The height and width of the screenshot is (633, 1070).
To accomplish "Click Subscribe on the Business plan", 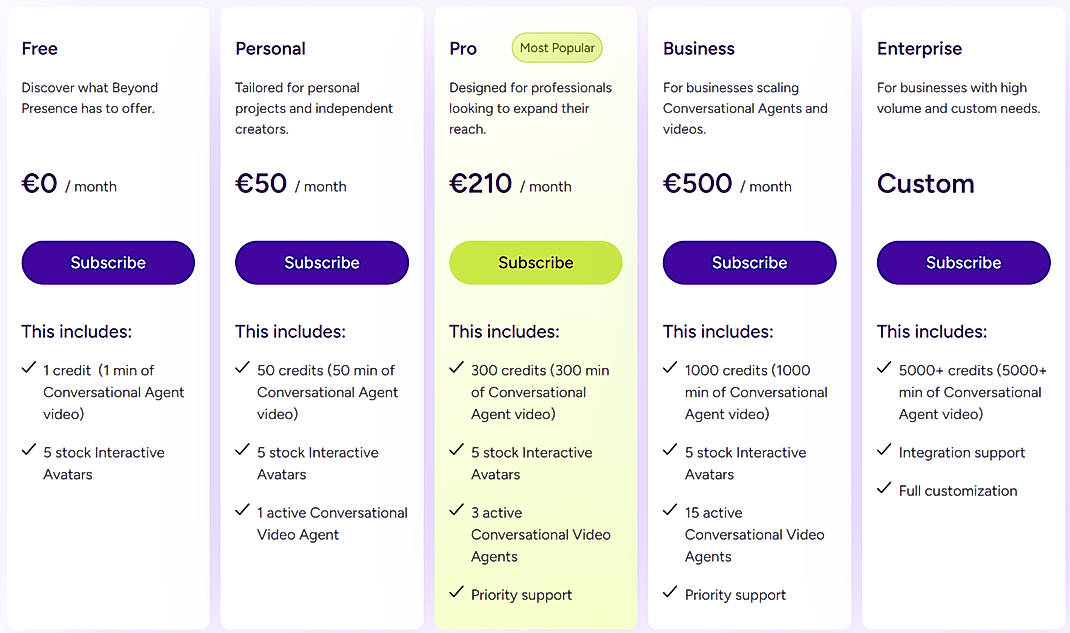I will click(x=749, y=262).
